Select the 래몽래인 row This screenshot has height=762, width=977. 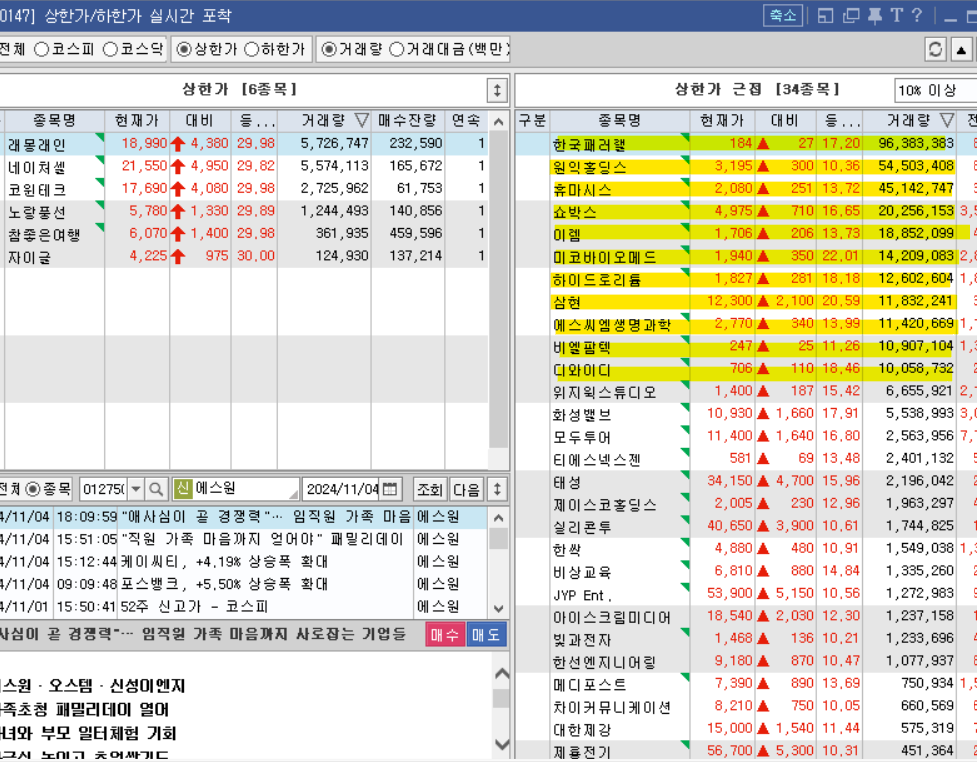tap(244, 144)
